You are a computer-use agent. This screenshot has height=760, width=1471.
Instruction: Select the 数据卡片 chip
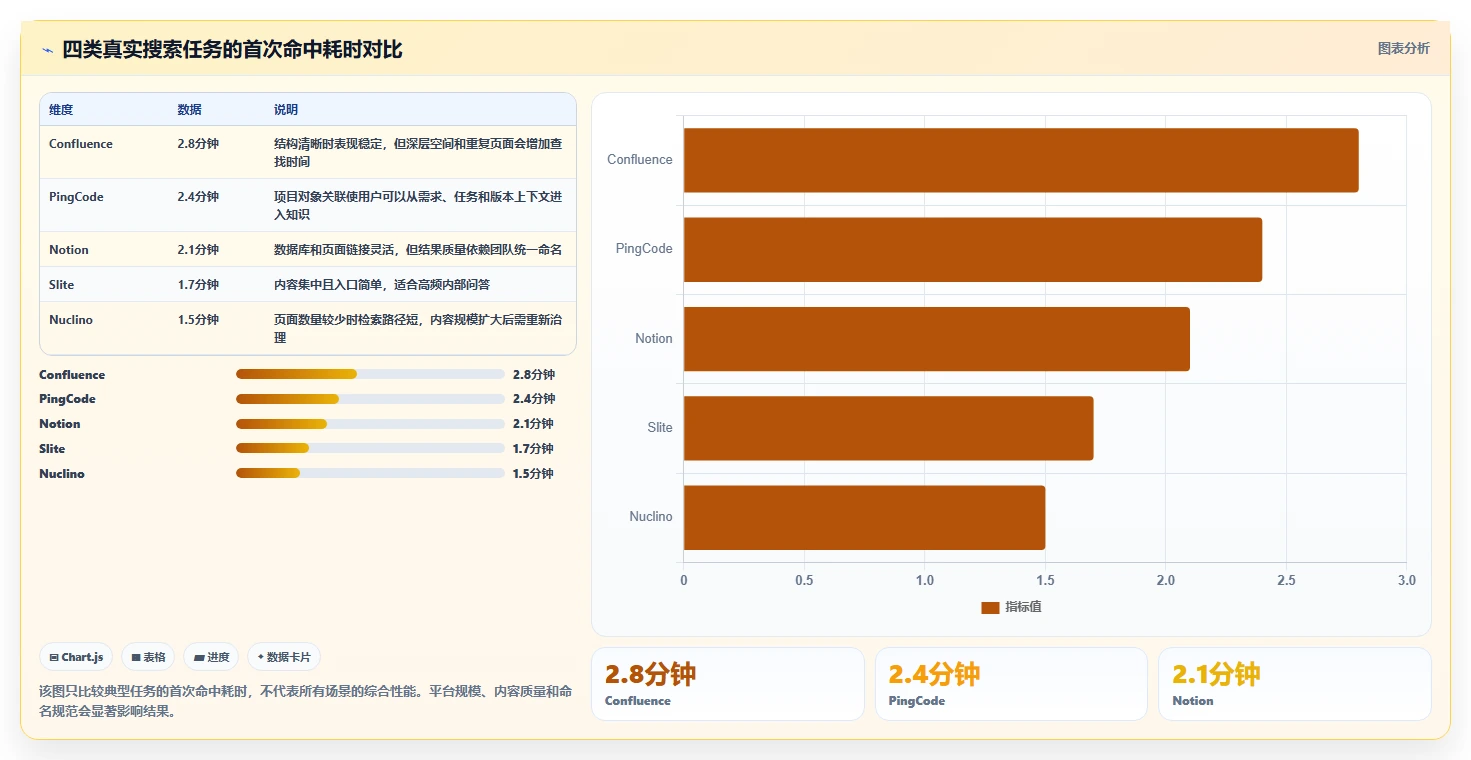[x=284, y=657]
